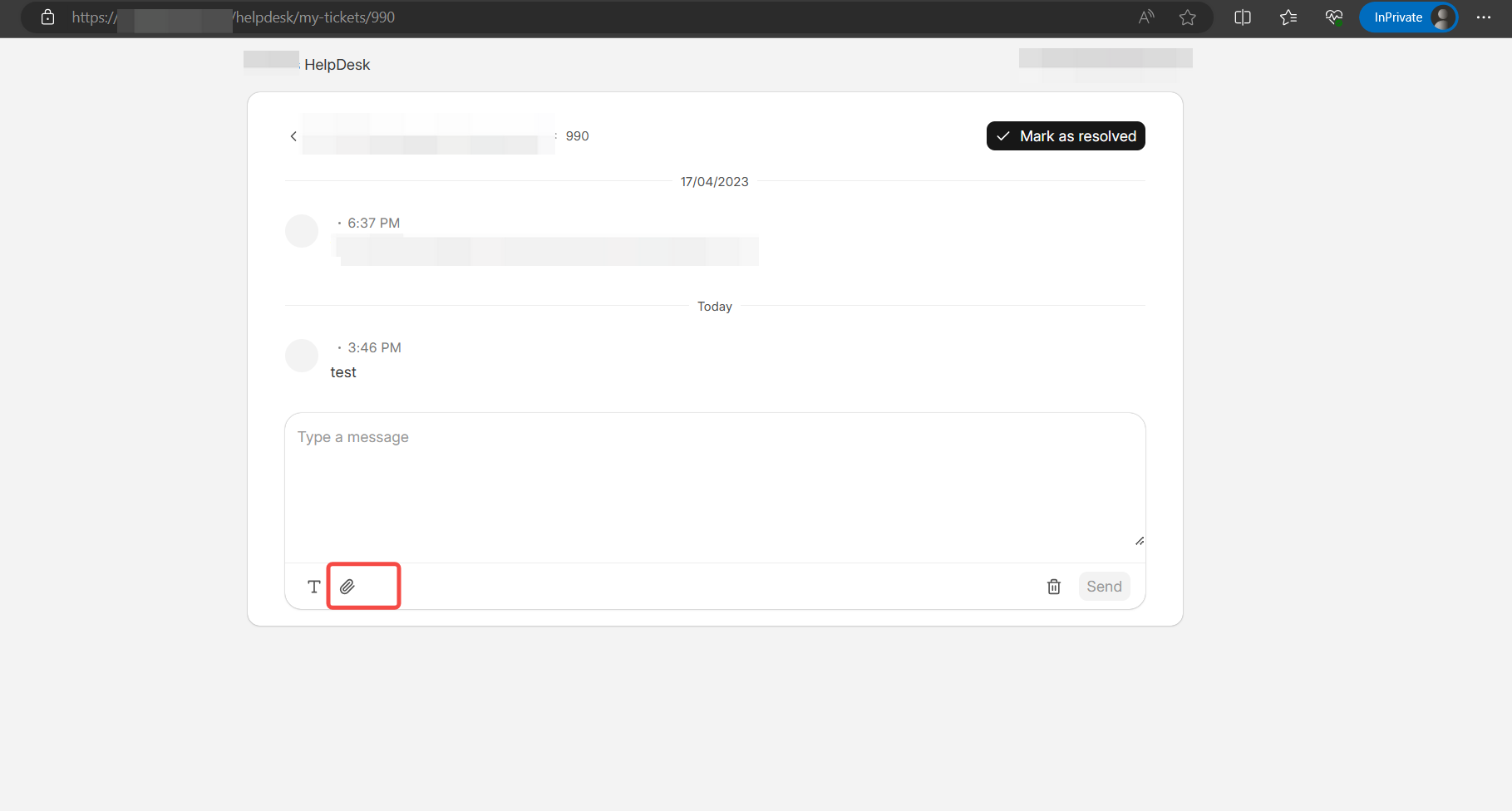This screenshot has width=1512, height=811.
Task: Click the checkmark inside Mark as resolved
Action: (1003, 135)
